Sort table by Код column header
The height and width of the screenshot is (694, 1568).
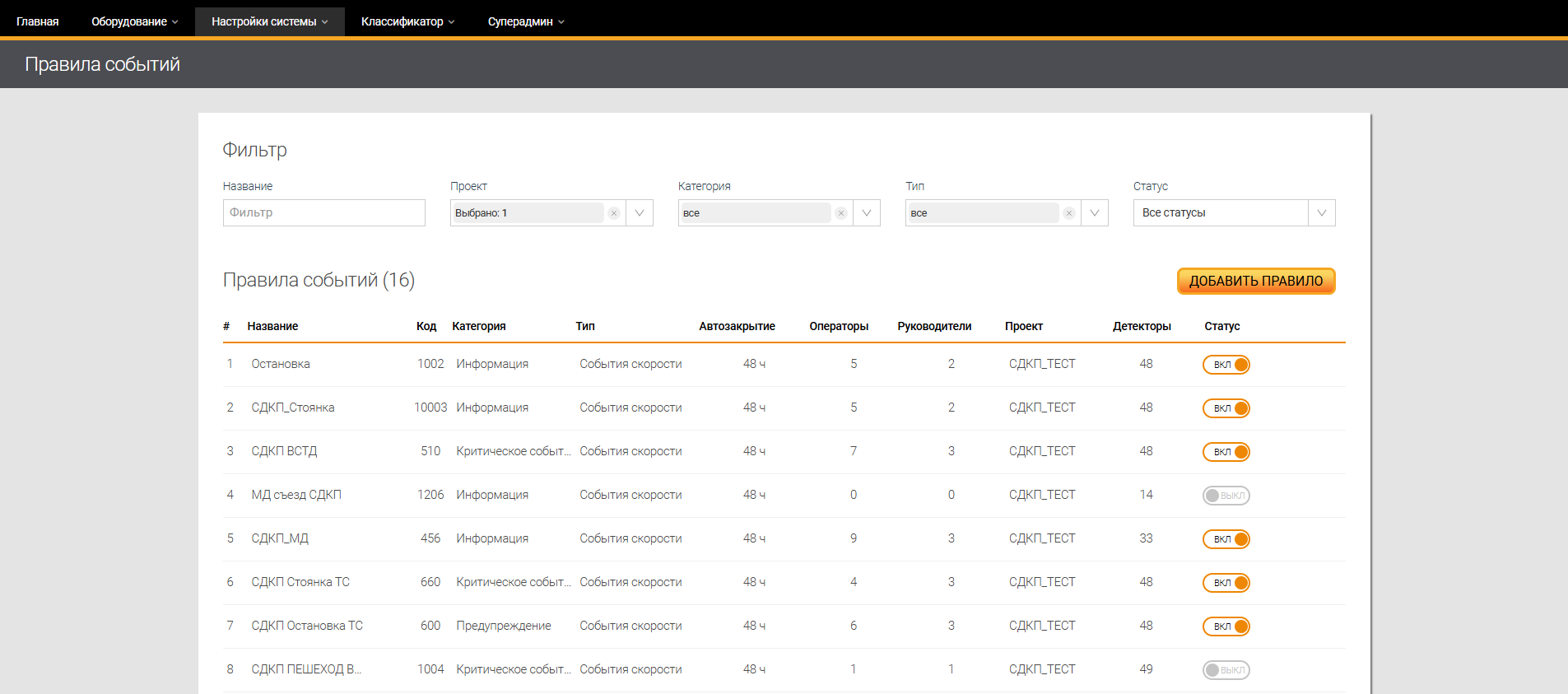(426, 326)
